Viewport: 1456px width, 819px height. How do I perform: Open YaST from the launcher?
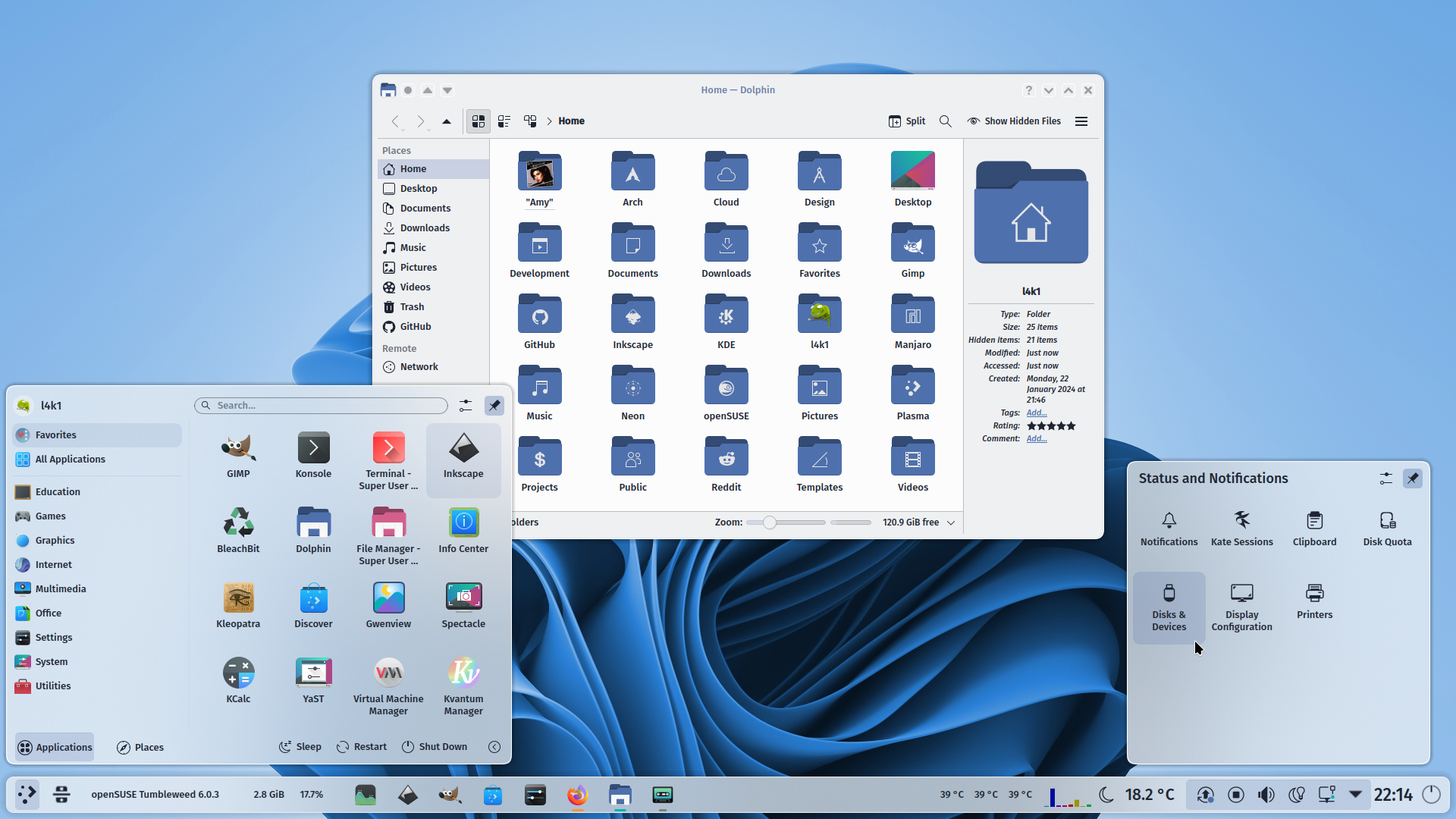point(313,681)
